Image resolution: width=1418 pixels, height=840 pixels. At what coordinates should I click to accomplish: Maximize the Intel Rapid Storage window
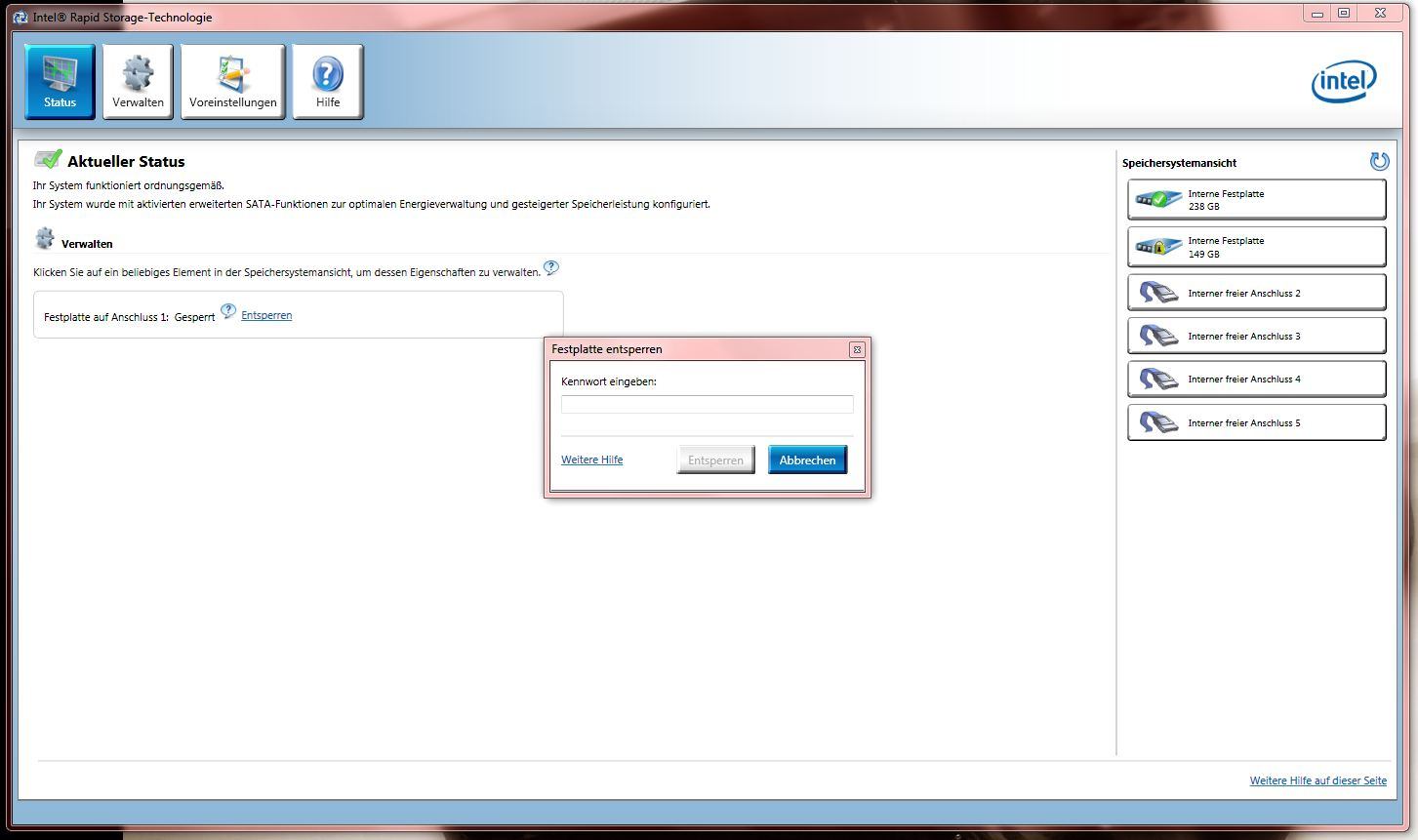coord(1344,14)
